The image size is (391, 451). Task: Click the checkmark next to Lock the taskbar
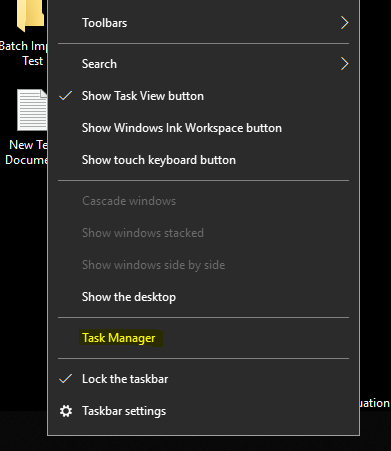[66, 379]
